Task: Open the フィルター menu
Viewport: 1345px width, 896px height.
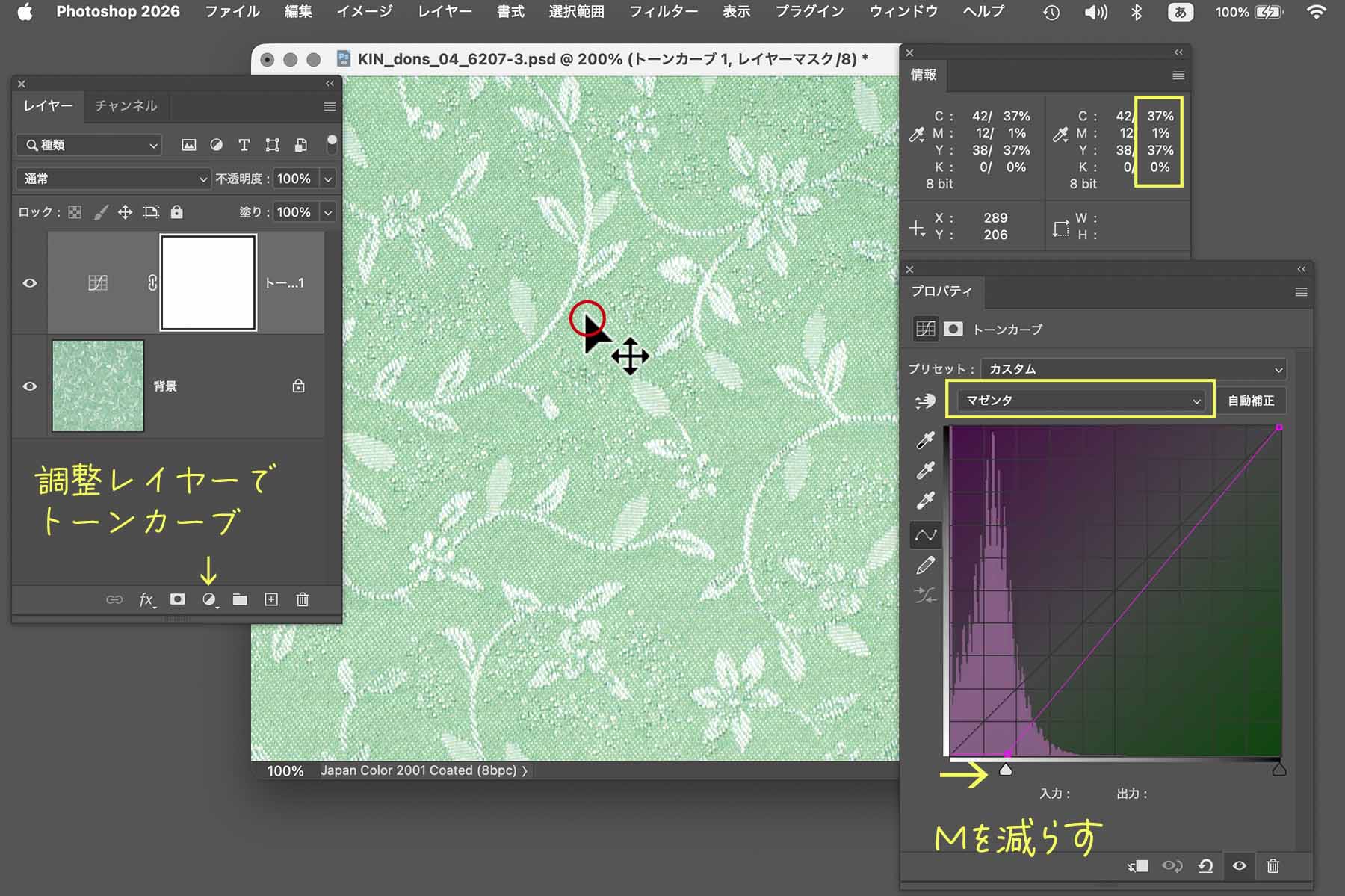Action: tap(663, 12)
